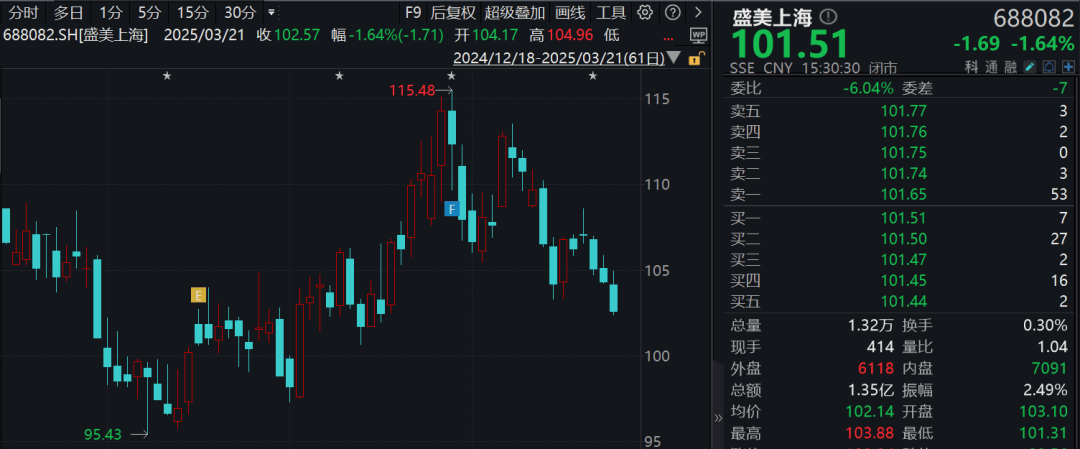Click the info icon beside 盛美上海
The width and height of the screenshot is (1080, 449).
click(829, 17)
